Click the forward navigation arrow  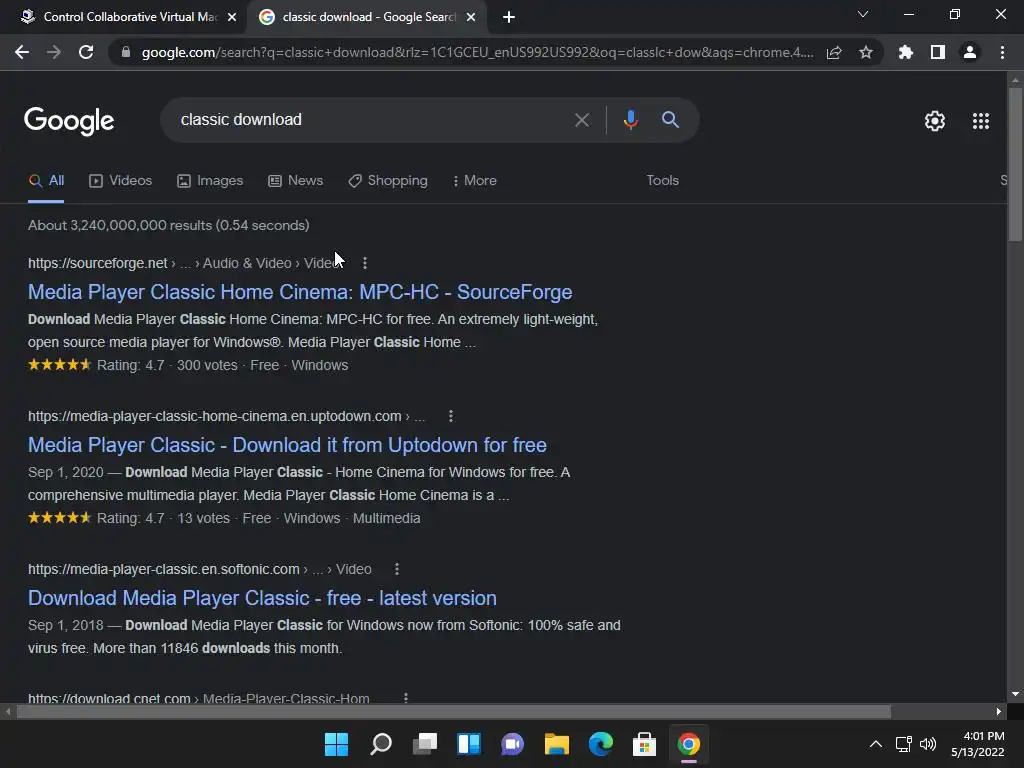coord(54,52)
